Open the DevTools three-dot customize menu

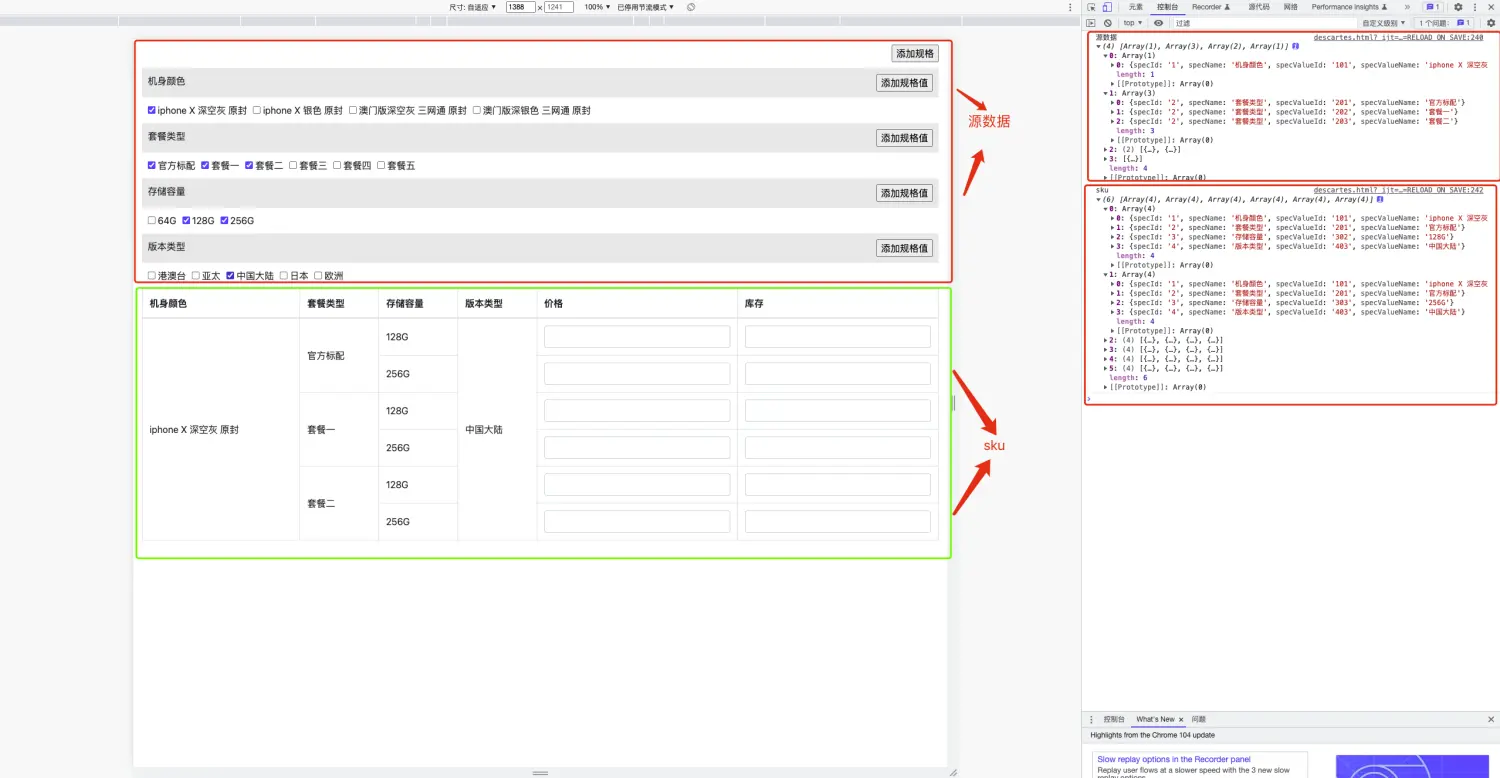click(1475, 7)
